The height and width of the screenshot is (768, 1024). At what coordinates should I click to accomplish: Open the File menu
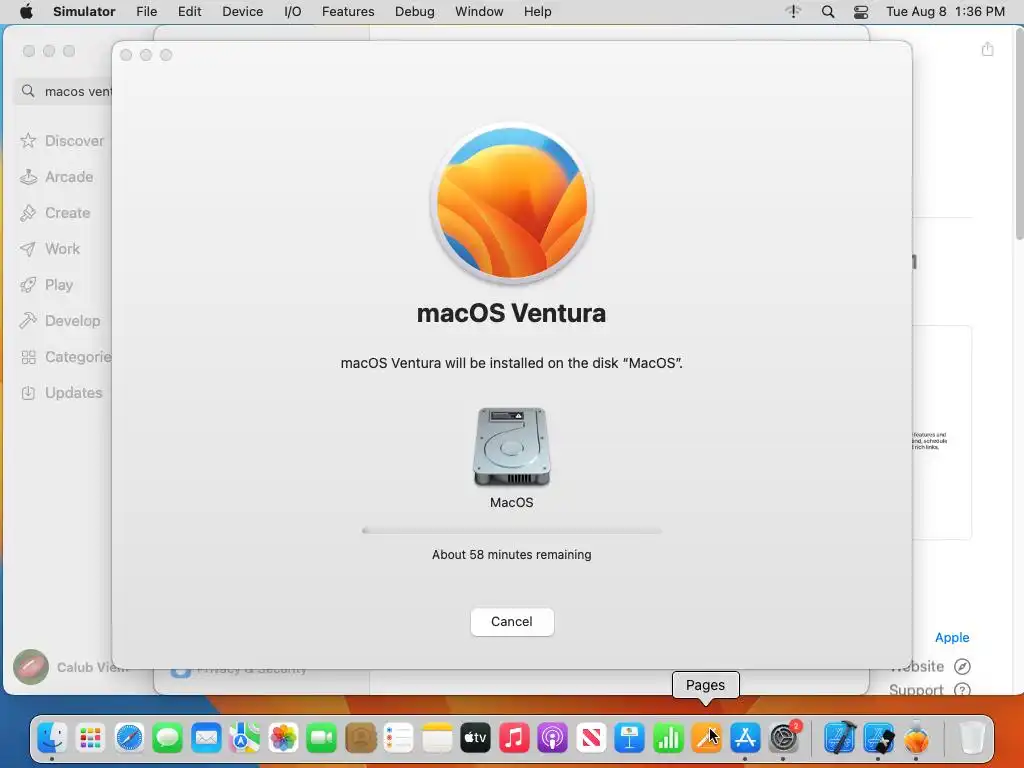point(146,12)
